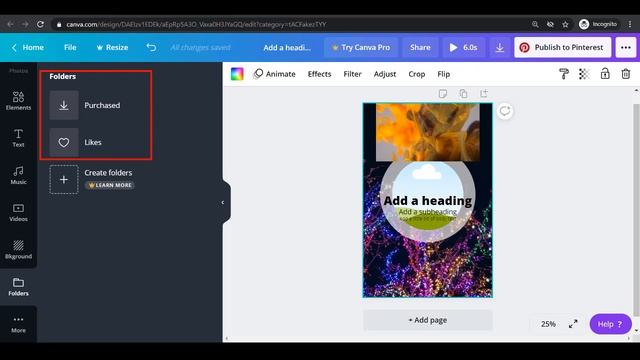640x360 pixels.
Task: Open the Elements sidebar panel
Action: 18,101
